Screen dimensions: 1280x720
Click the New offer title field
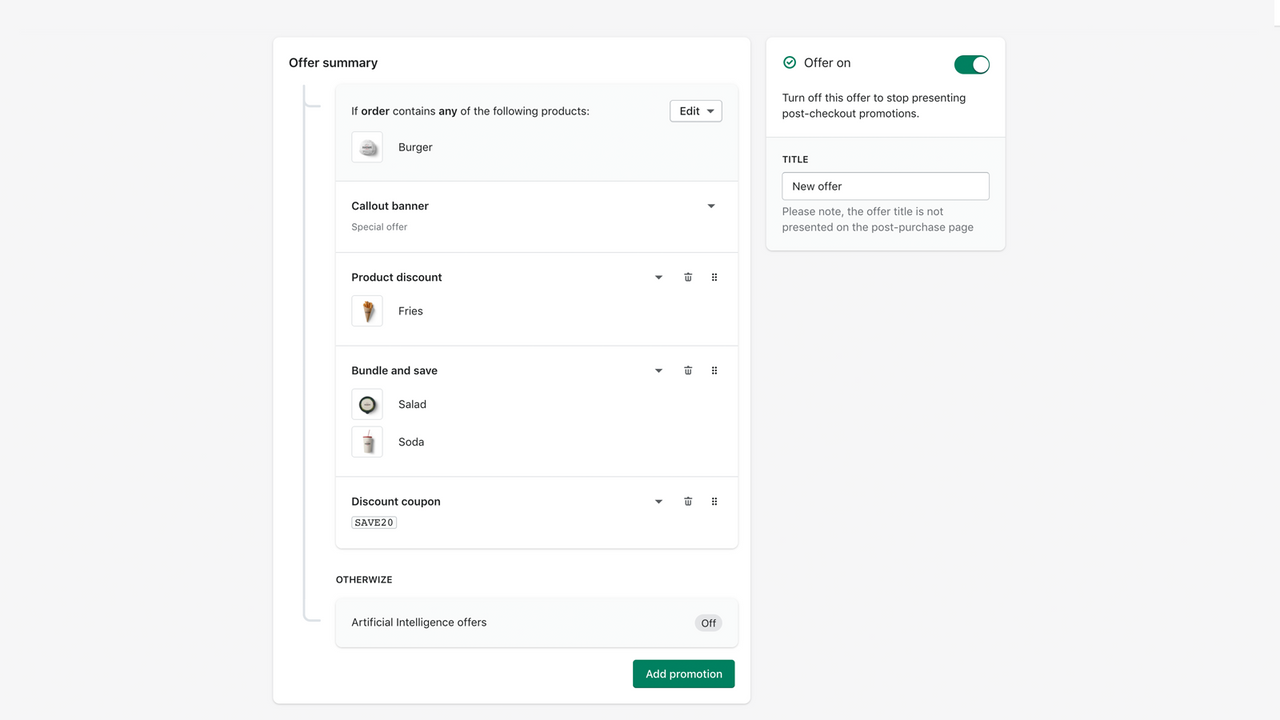(x=885, y=186)
